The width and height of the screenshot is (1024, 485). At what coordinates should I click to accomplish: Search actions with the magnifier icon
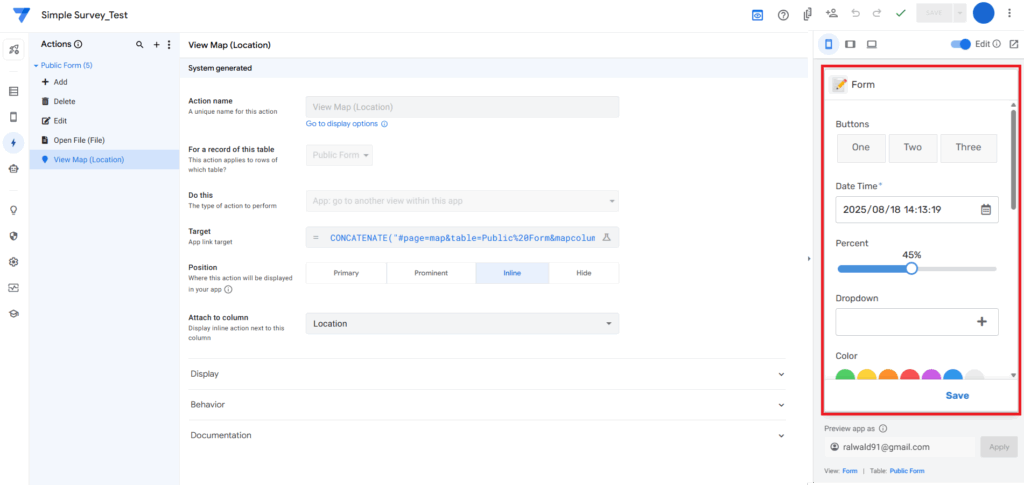(139, 45)
